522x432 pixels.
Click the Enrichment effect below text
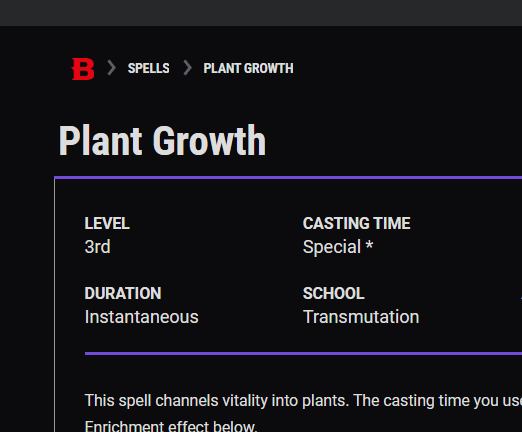click(171, 426)
